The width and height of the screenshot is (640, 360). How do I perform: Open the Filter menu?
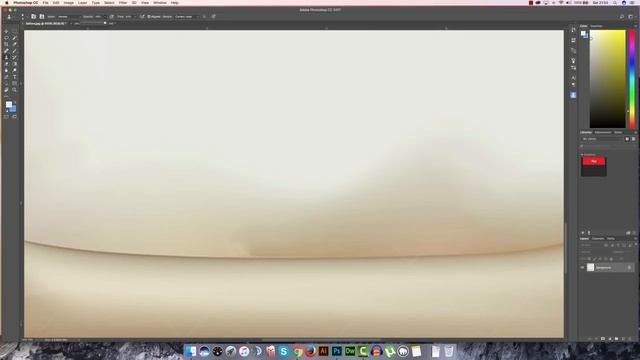point(123,3)
